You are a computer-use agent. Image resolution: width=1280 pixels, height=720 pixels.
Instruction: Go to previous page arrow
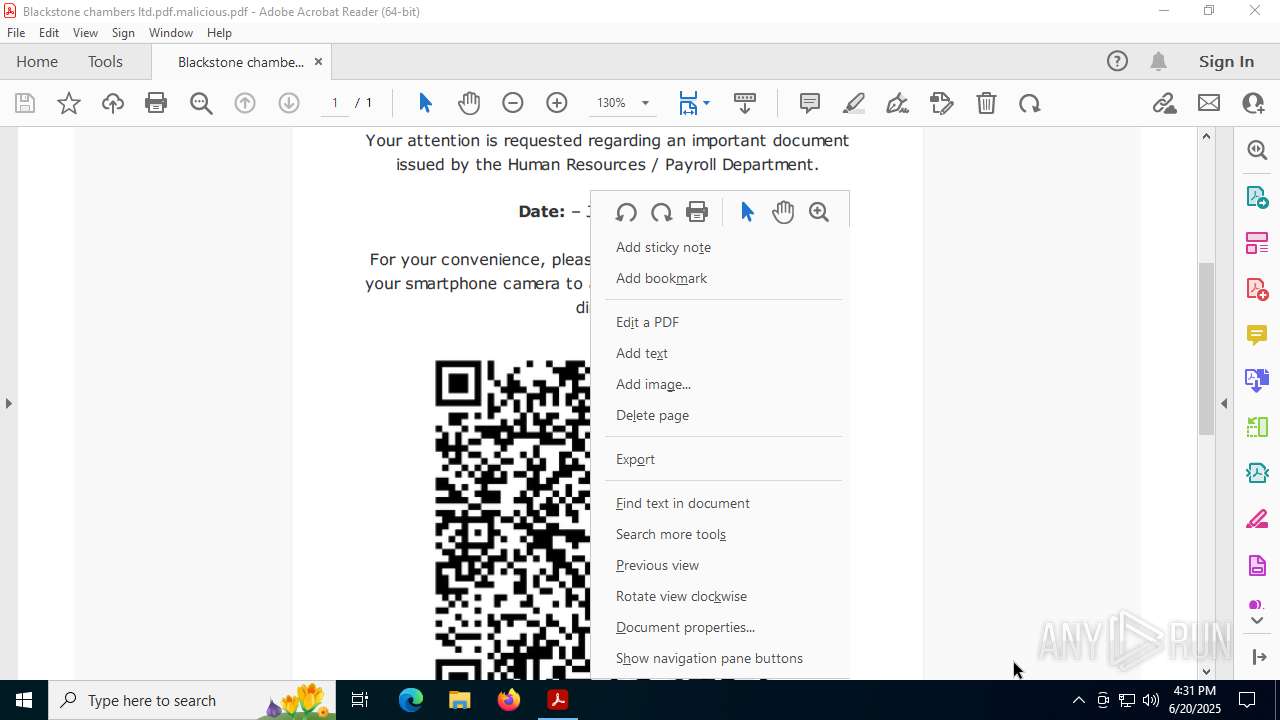(x=245, y=103)
